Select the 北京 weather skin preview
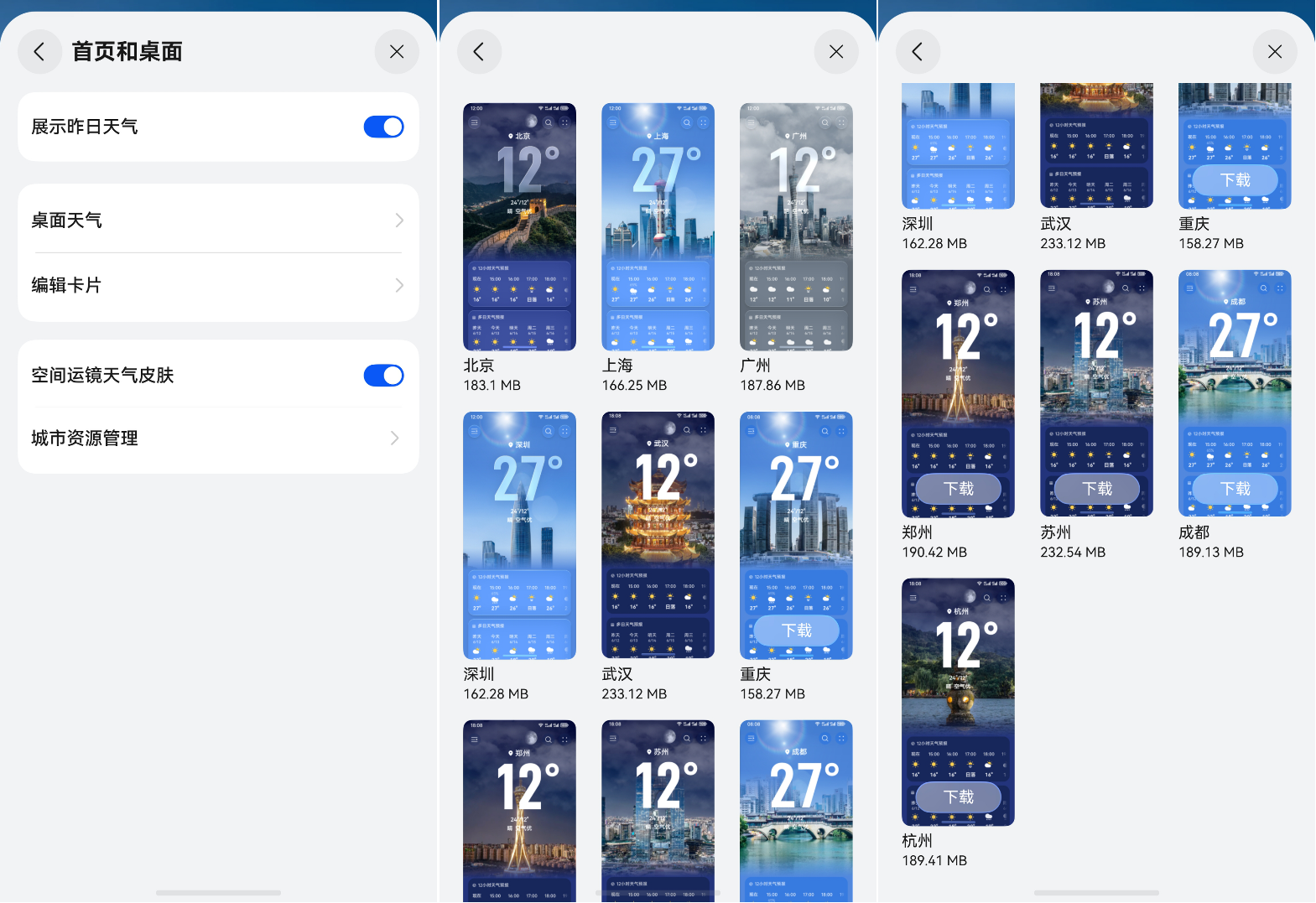The width and height of the screenshot is (1316, 903). tap(519, 226)
